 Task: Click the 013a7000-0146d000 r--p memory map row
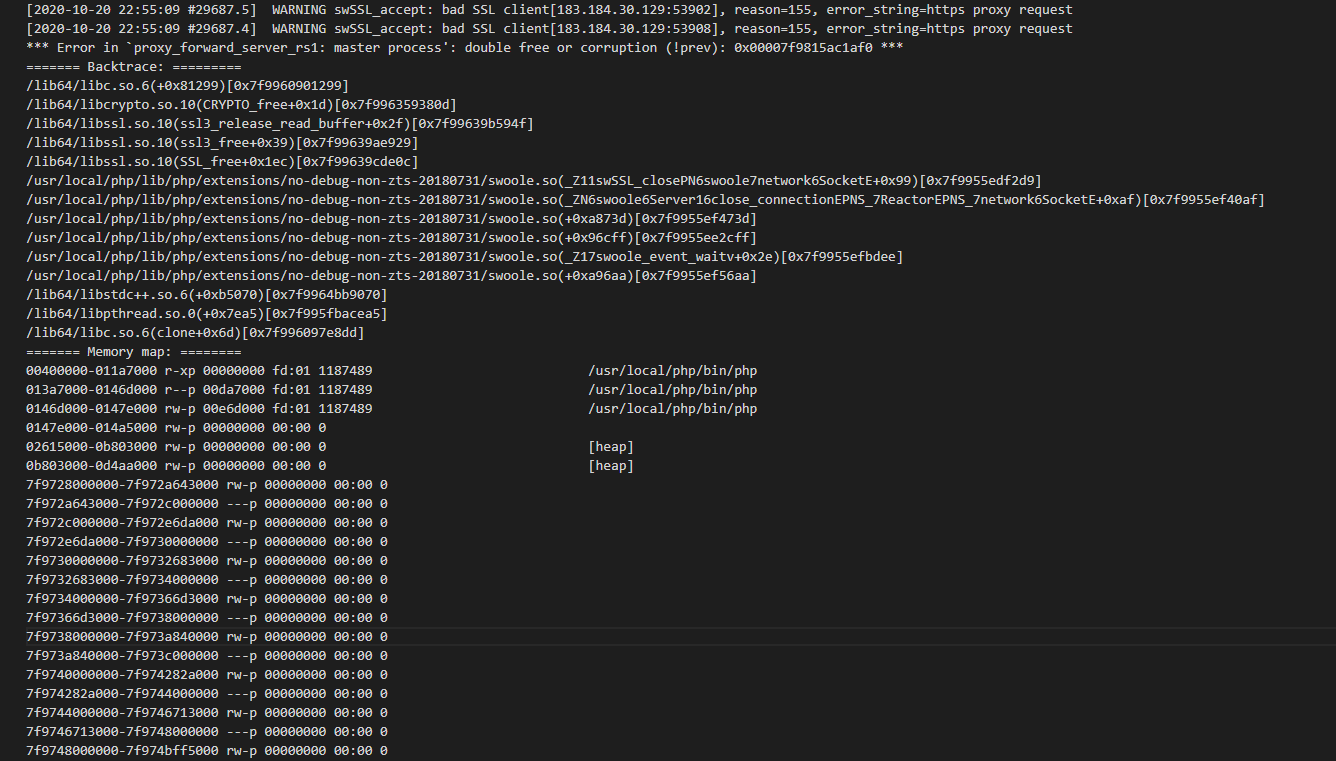pyautogui.click(x=391, y=390)
